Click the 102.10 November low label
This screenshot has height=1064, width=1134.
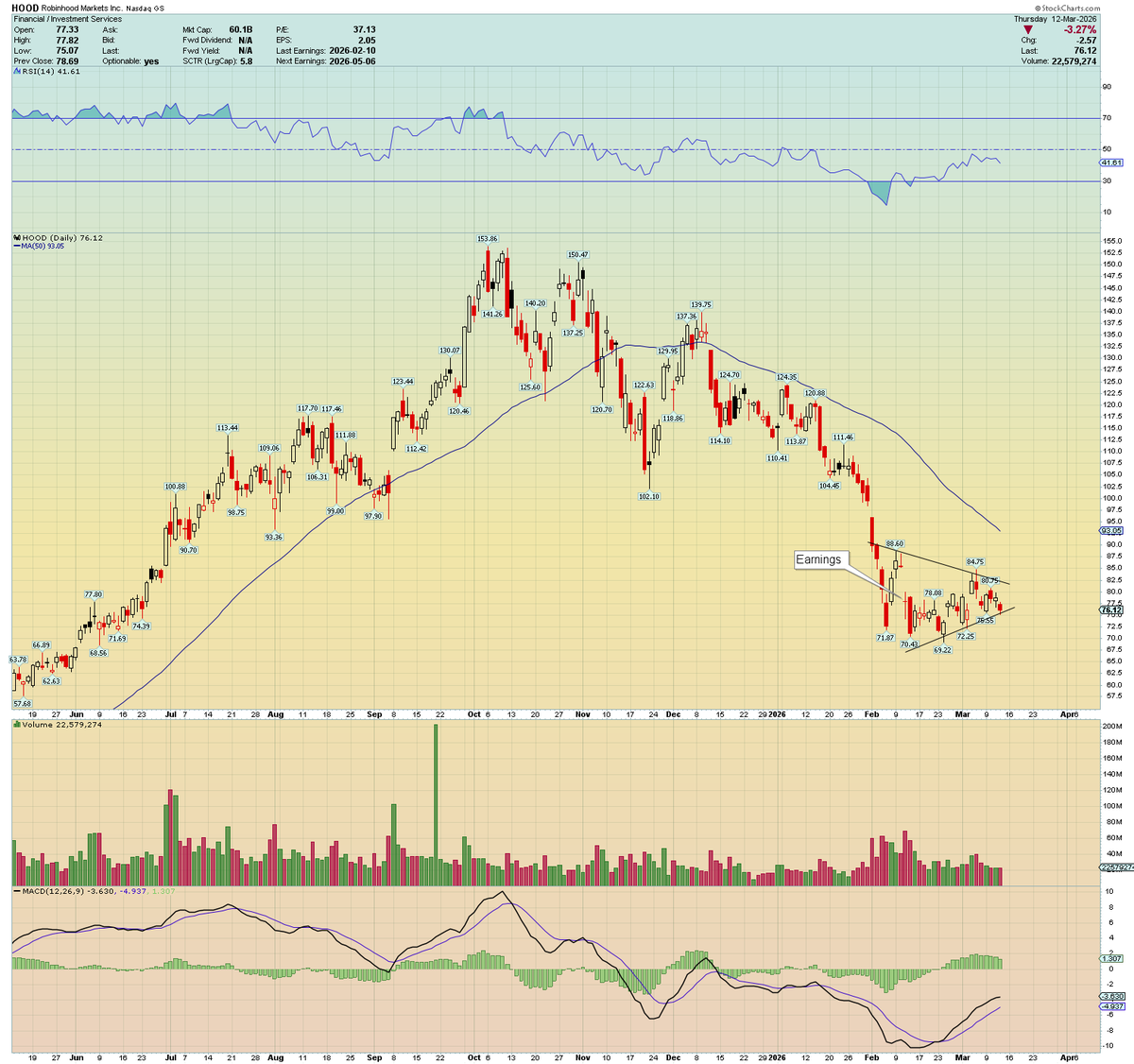649,496
